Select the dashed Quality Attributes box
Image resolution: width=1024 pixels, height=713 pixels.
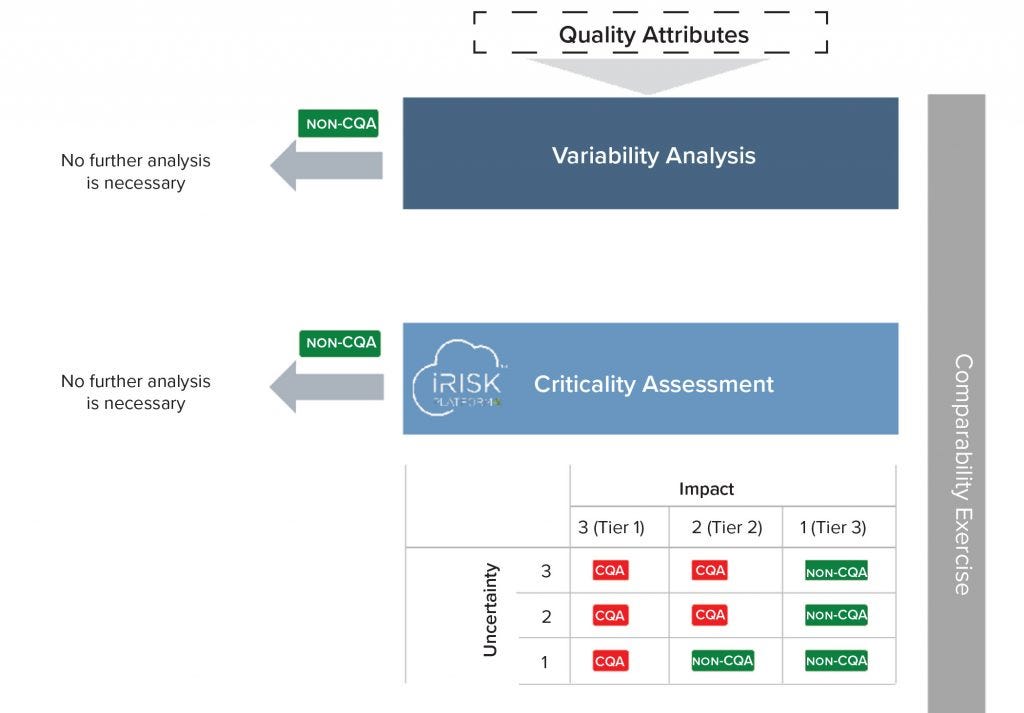[652, 34]
